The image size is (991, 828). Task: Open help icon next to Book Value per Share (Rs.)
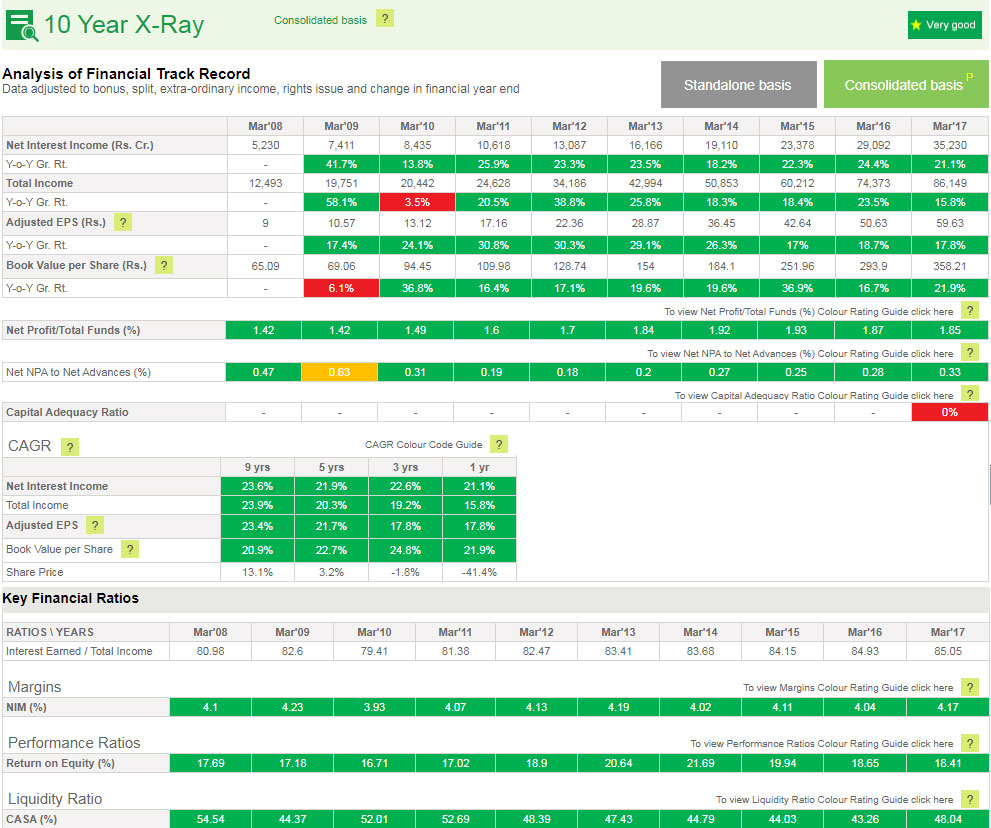click(x=164, y=265)
